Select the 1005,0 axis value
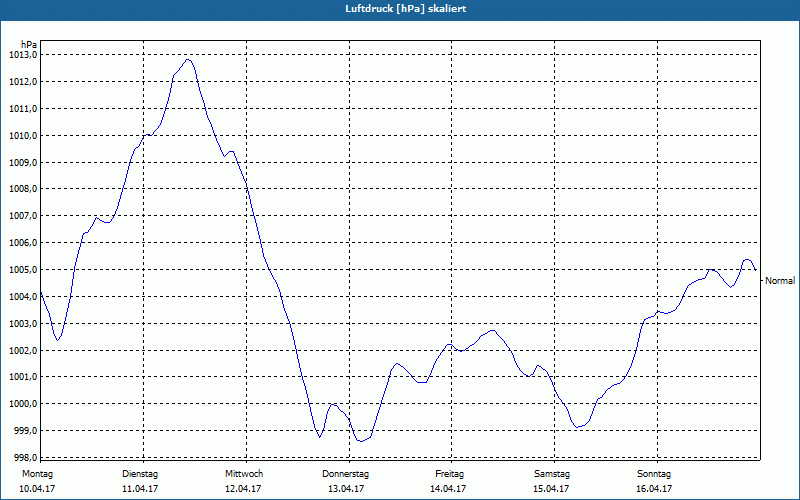The width and height of the screenshot is (800, 500). (23, 269)
